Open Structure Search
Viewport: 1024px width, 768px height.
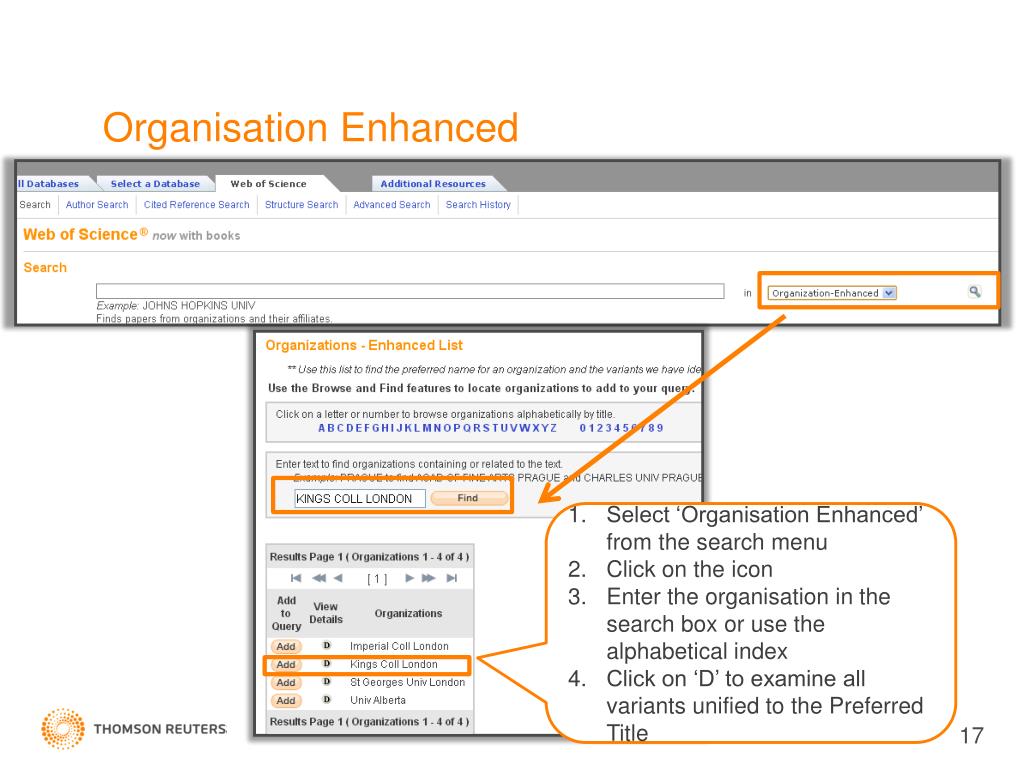302,204
